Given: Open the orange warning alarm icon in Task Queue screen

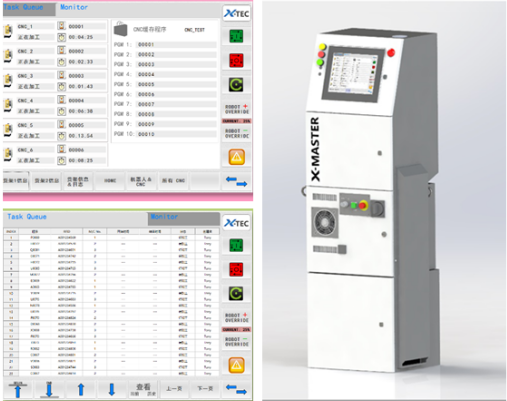Looking at the screenshot, I should tap(237, 365).
